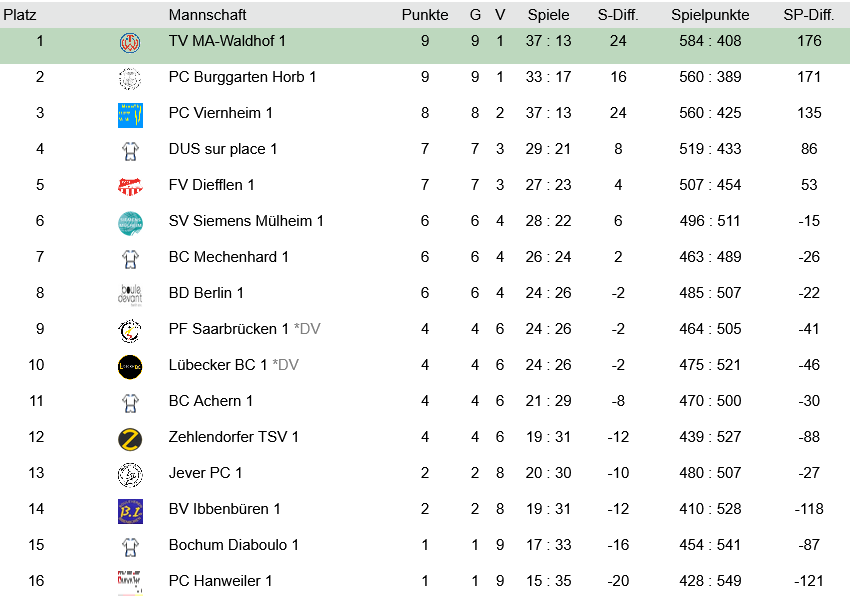The height and width of the screenshot is (613, 852).
Task: Open the BC Mechenhard 1 team link
Action: [228, 257]
